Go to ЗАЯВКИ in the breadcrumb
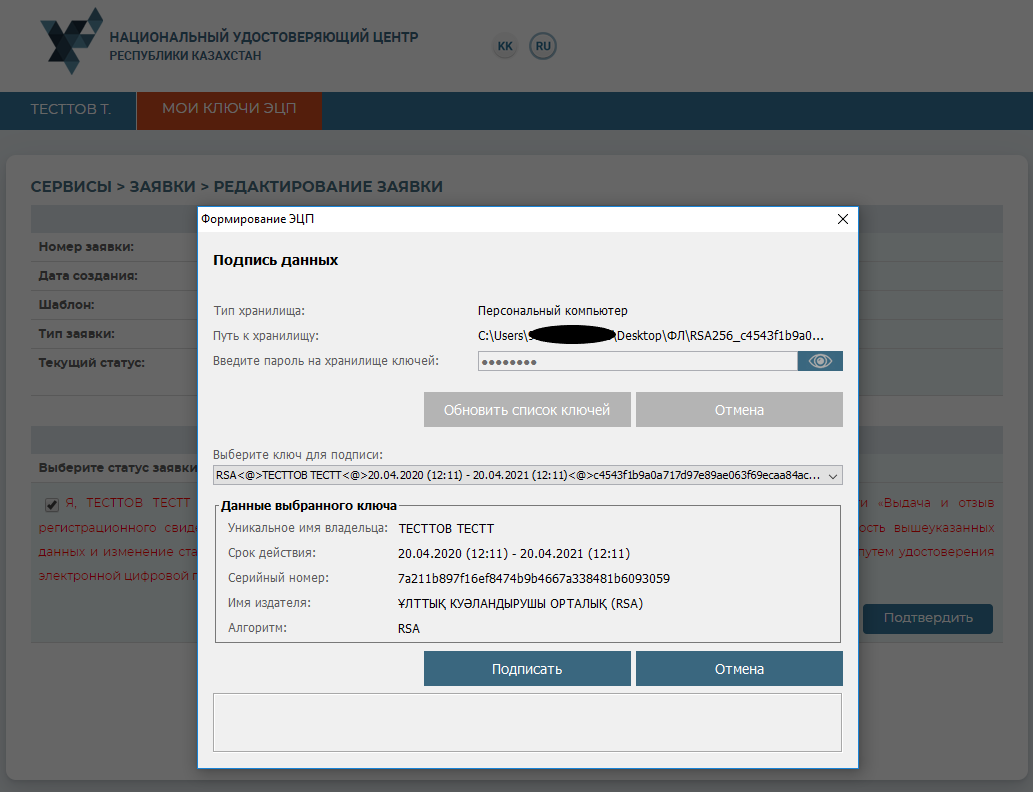The image size is (1033, 792). tap(164, 187)
